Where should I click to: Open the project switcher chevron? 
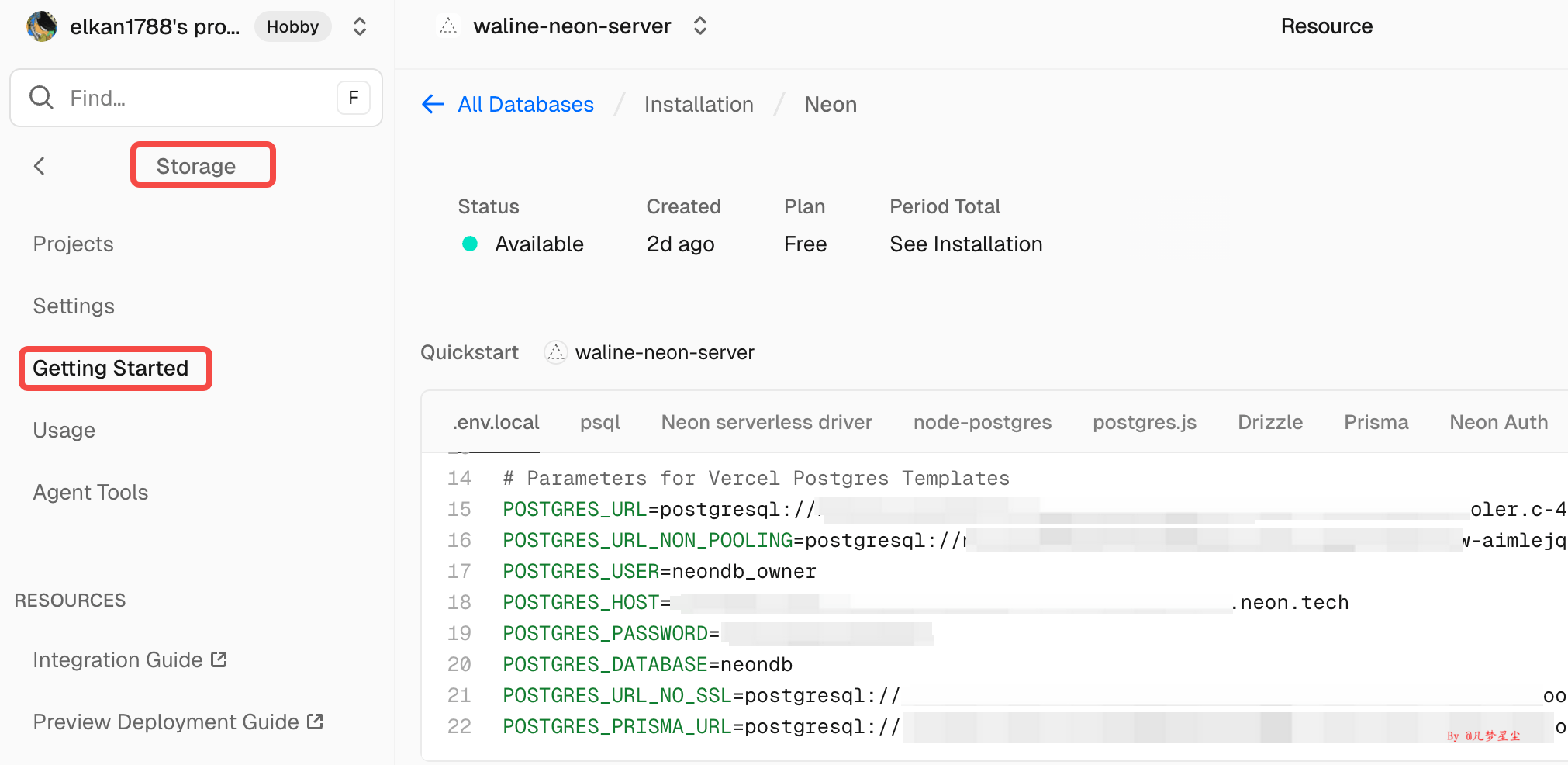coord(359,26)
